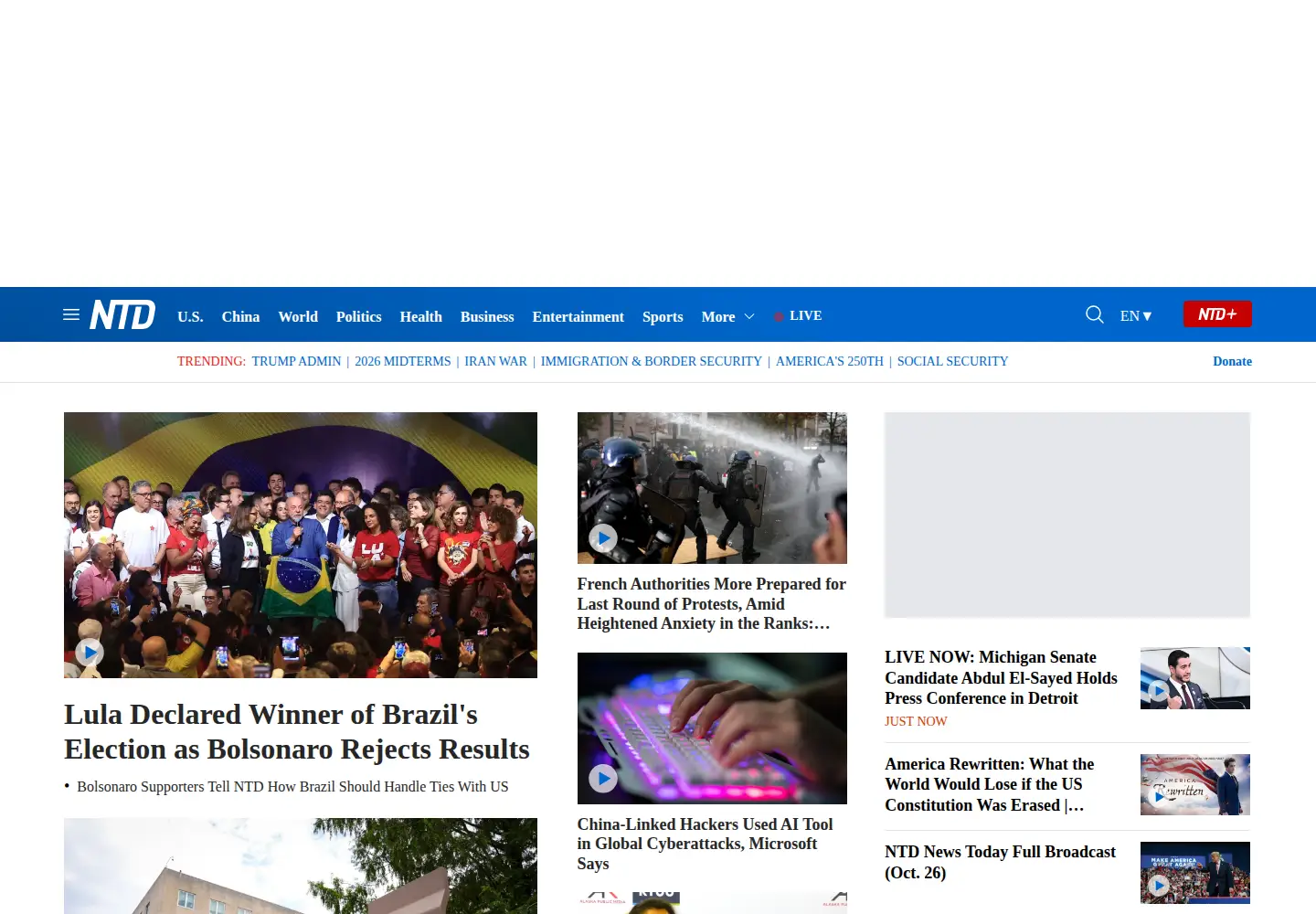Viewport: 1316px width, 914px height.
Task: Open the World section
Action: click(x=298, y=316)
